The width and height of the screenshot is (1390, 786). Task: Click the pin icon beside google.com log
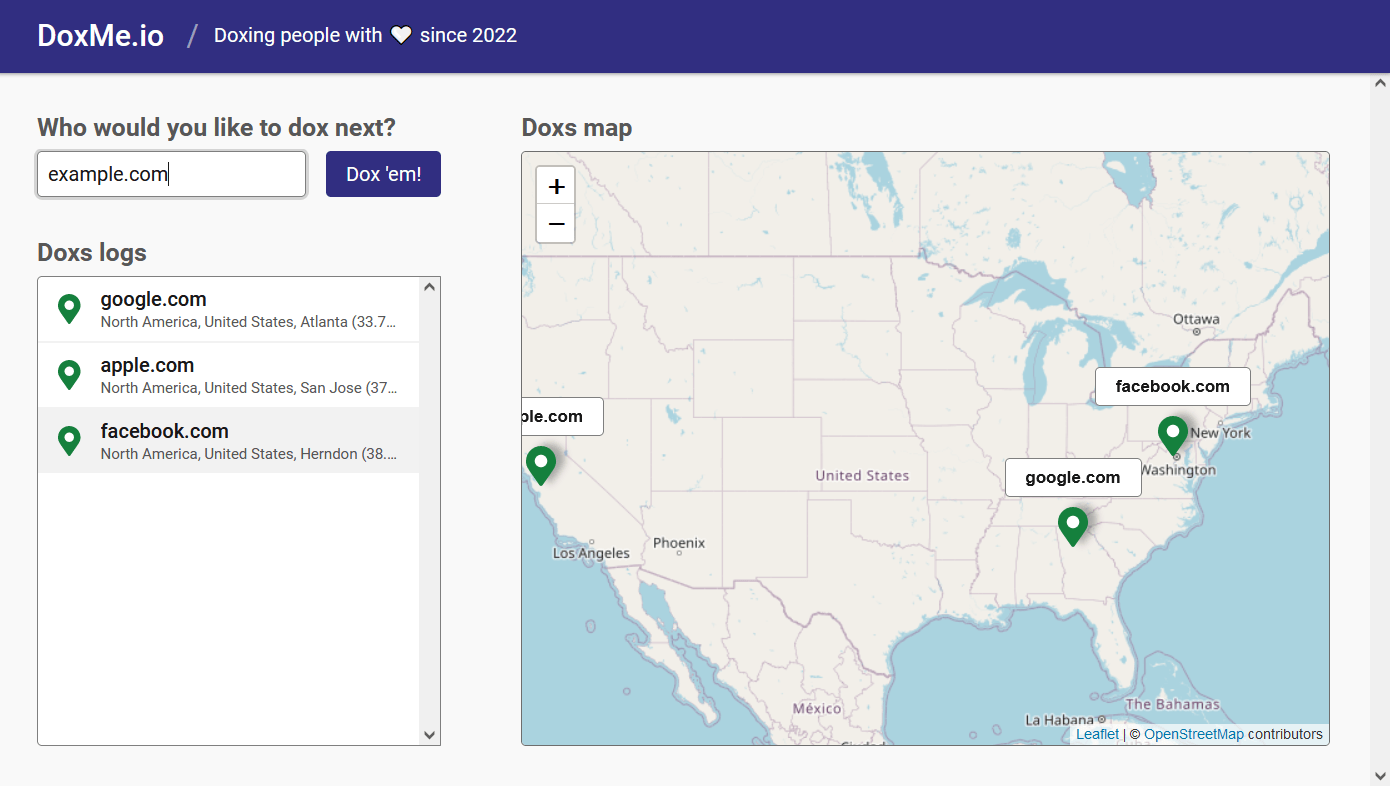(69, 309)
